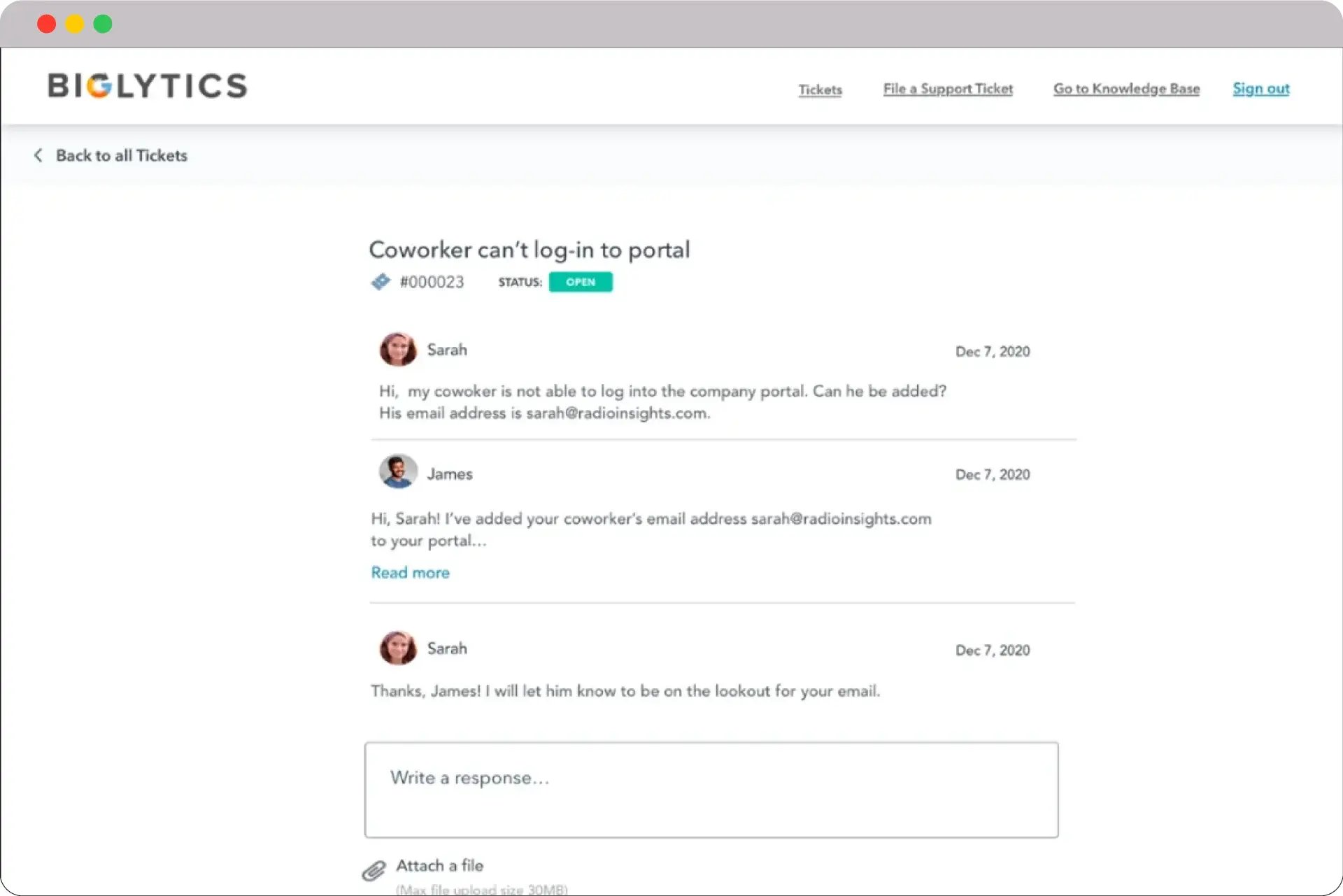The width and height of the screenshot is (1343, 896).
Task: Select the ticket title Coworker can't log-in
Action: [530, 250]
